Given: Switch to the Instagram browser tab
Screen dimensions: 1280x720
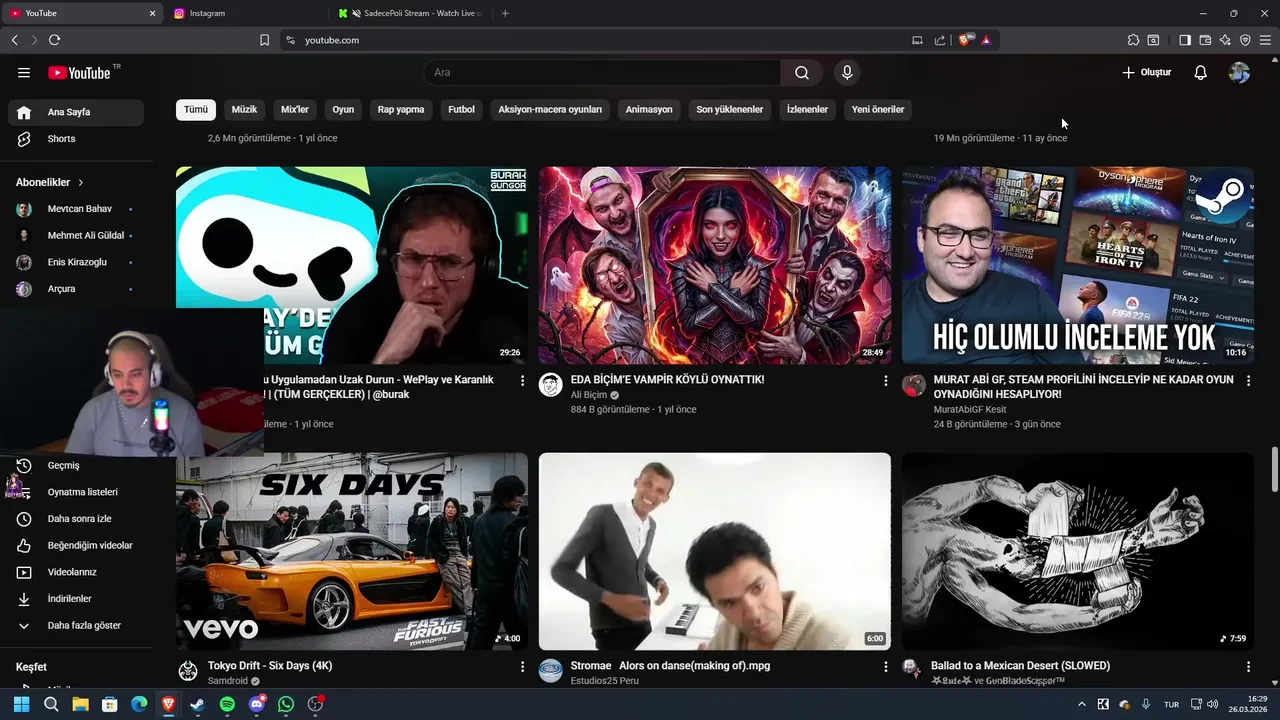Looking at the screenshot, I should coord(245,13).
